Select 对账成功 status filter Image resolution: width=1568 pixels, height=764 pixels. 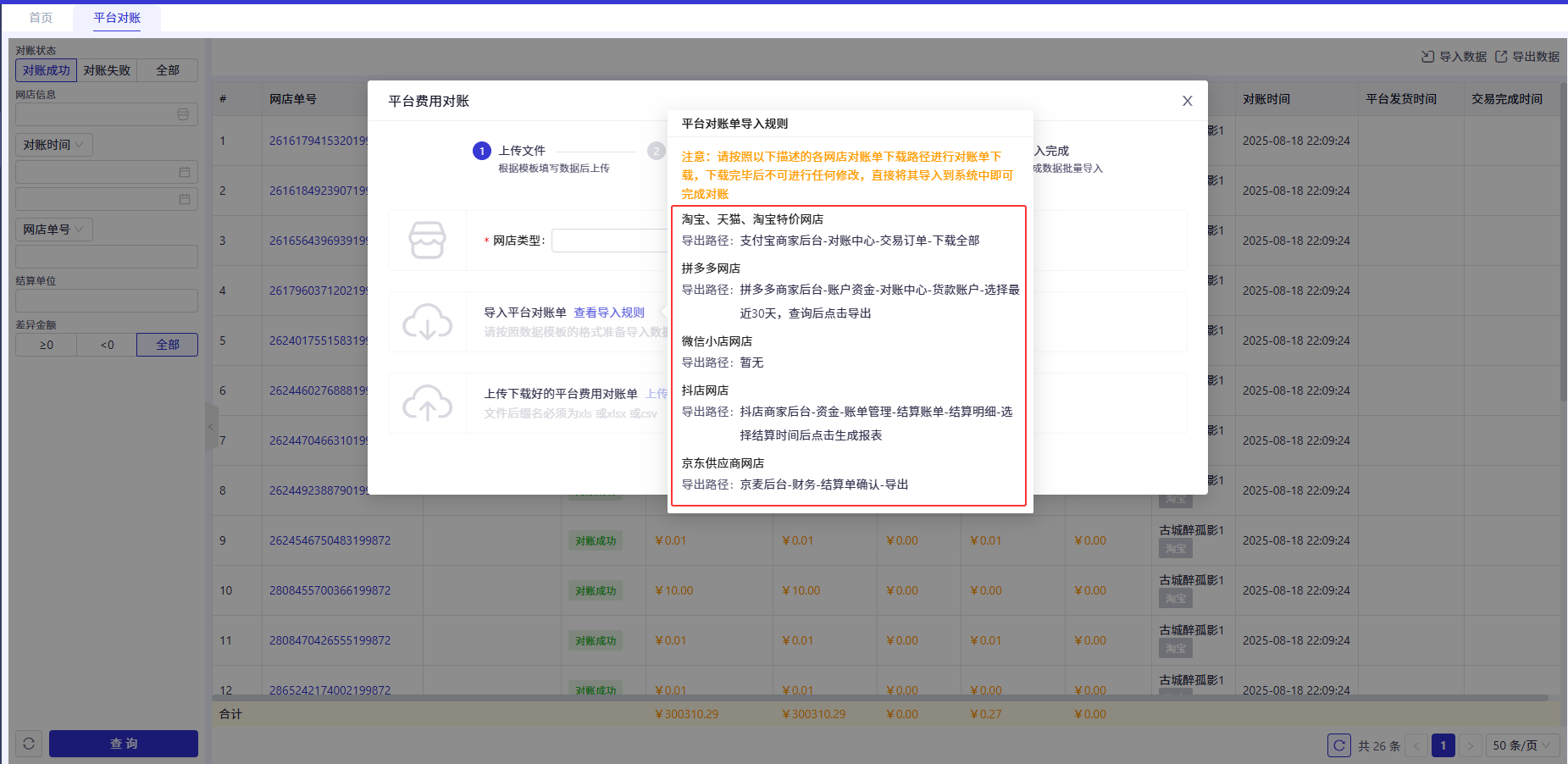[x=47, y=70]
